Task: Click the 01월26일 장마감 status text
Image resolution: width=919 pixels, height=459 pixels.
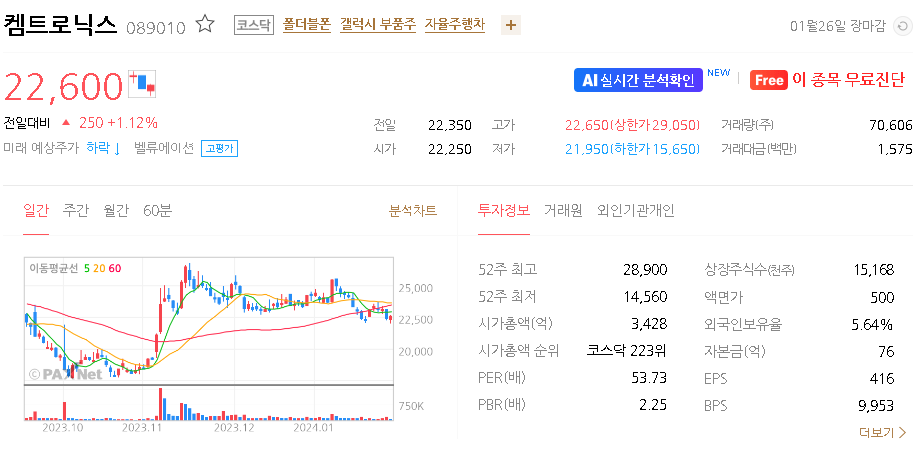Action: 838,26
